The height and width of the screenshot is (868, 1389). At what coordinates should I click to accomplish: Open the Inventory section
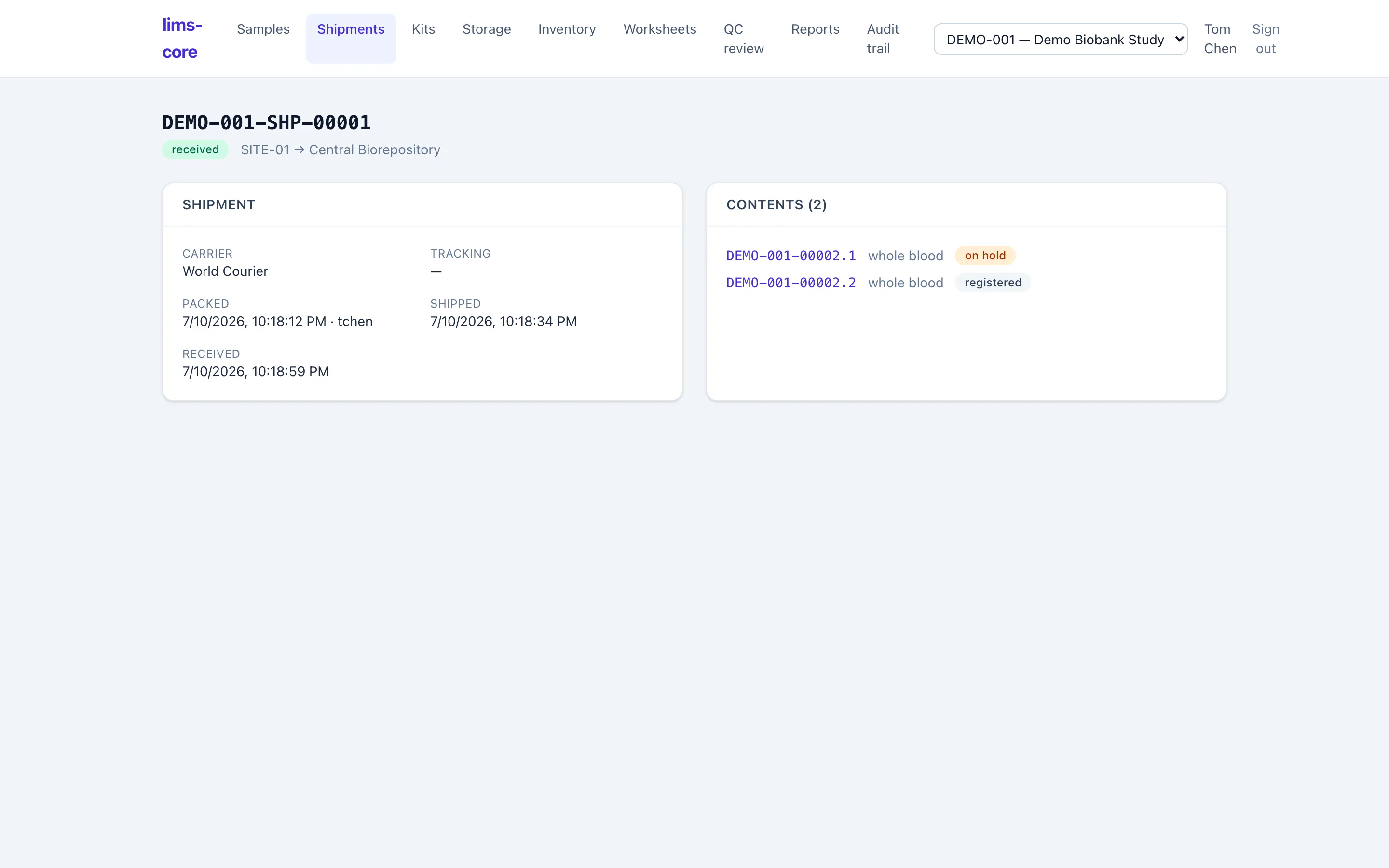point(567,29)
